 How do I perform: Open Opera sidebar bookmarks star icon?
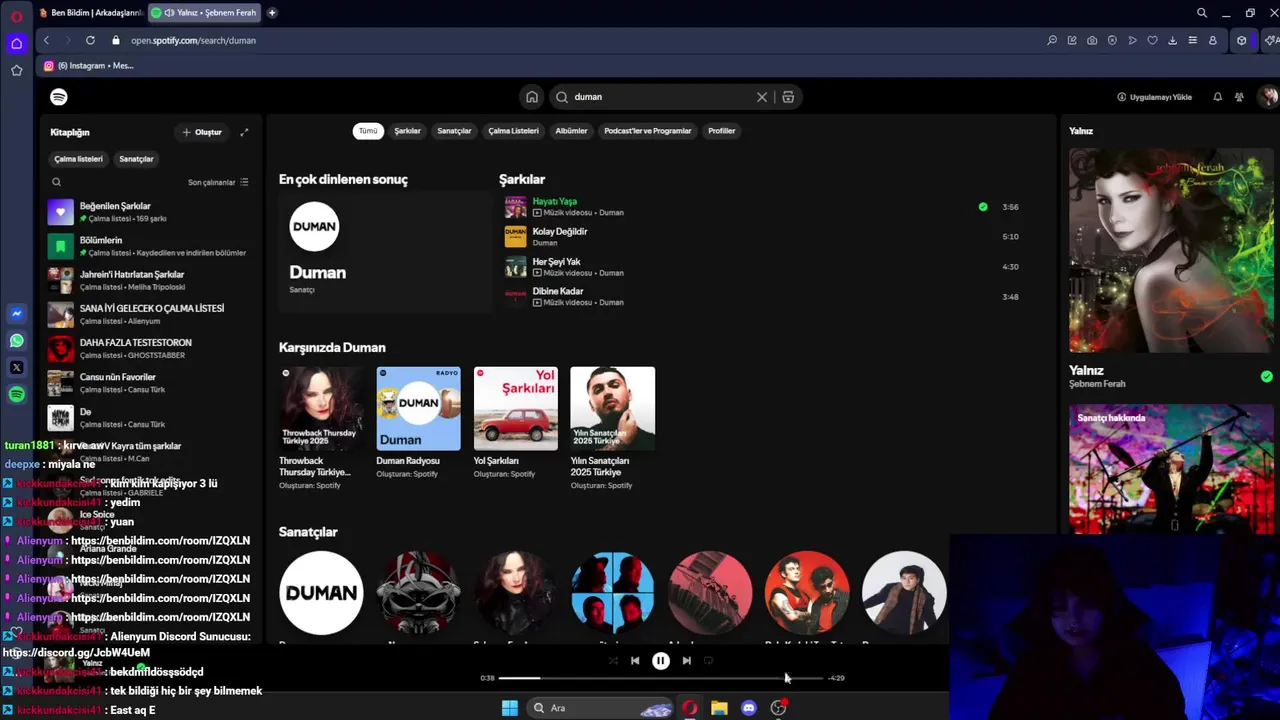(x=16, y=70)
